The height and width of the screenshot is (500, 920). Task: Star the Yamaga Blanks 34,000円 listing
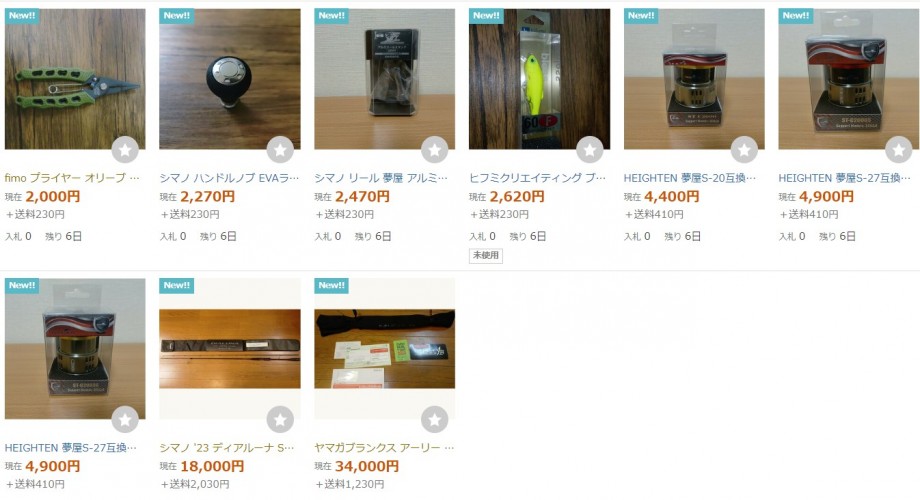click(435, 420)
